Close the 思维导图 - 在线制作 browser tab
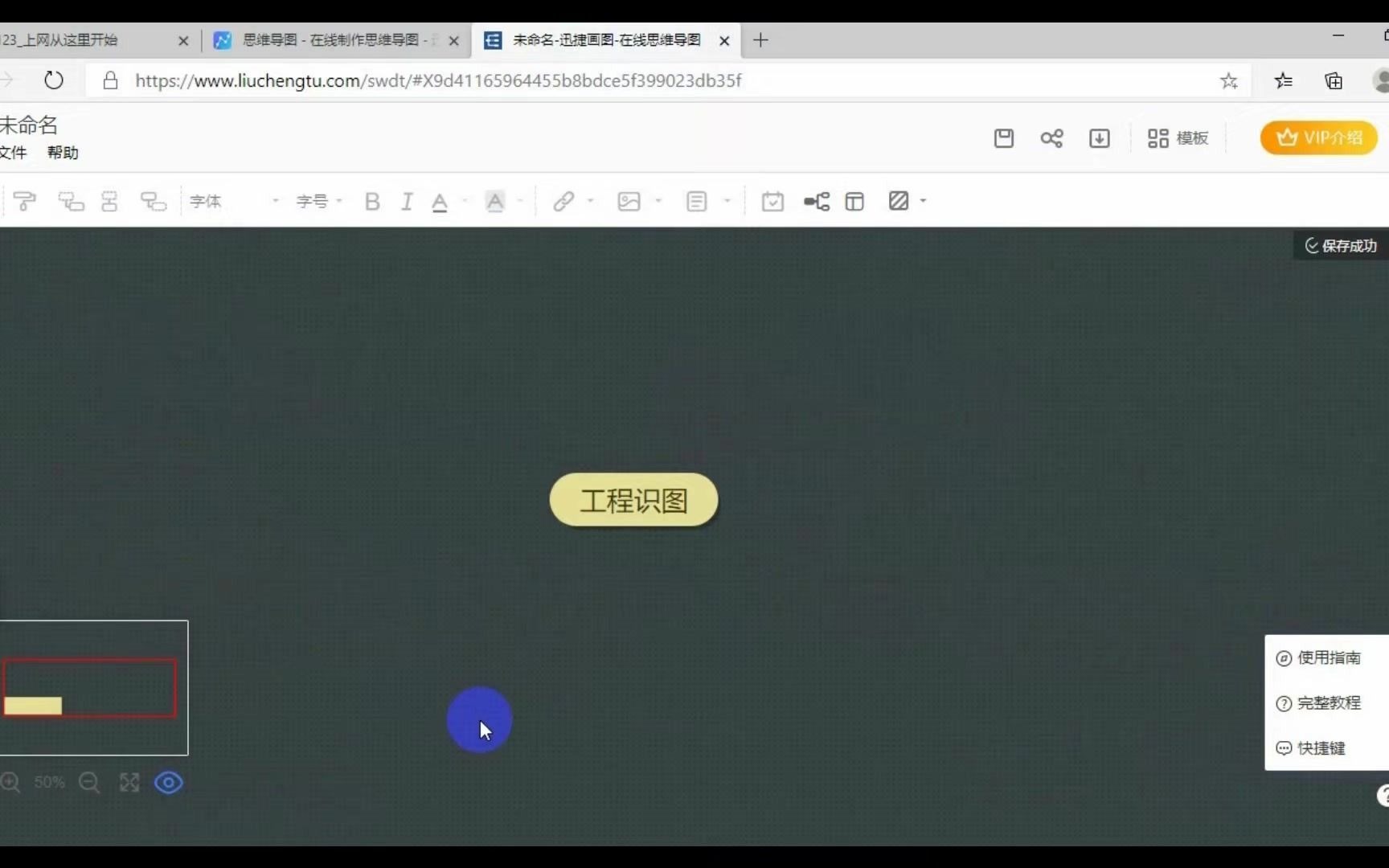 click(453, 40)
